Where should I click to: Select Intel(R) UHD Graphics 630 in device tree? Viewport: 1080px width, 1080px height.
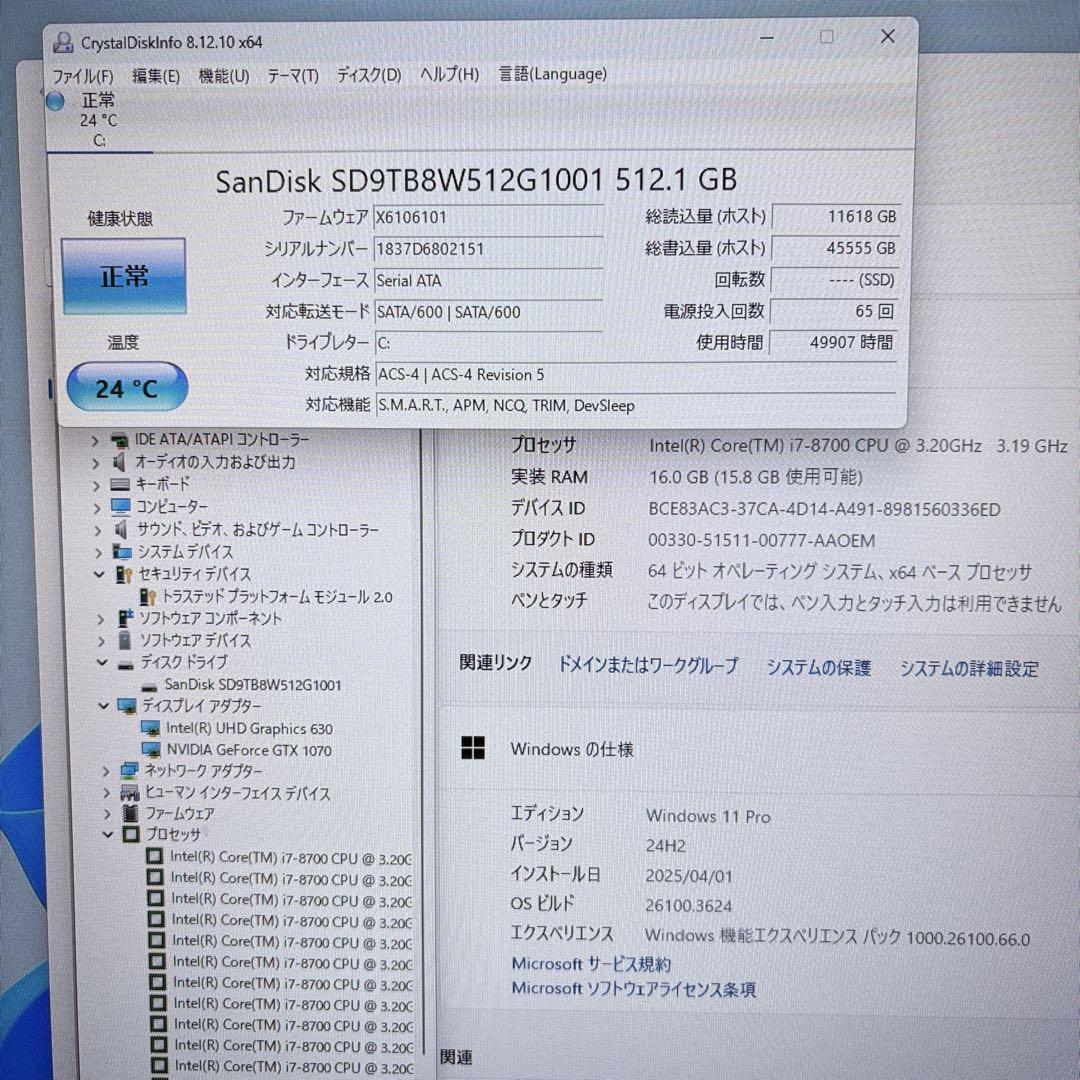[249, 729]
